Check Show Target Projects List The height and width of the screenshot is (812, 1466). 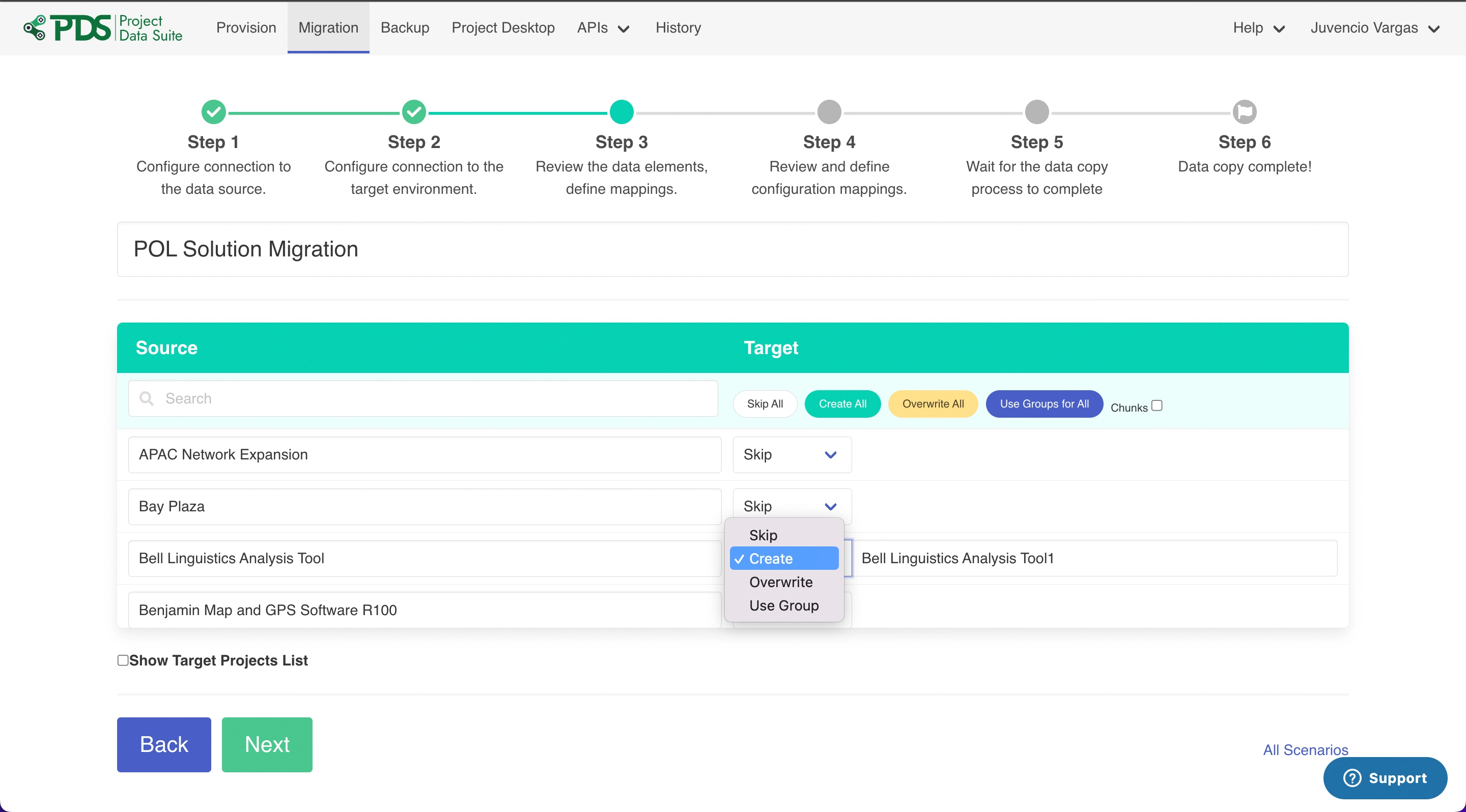tap(123, 660)
